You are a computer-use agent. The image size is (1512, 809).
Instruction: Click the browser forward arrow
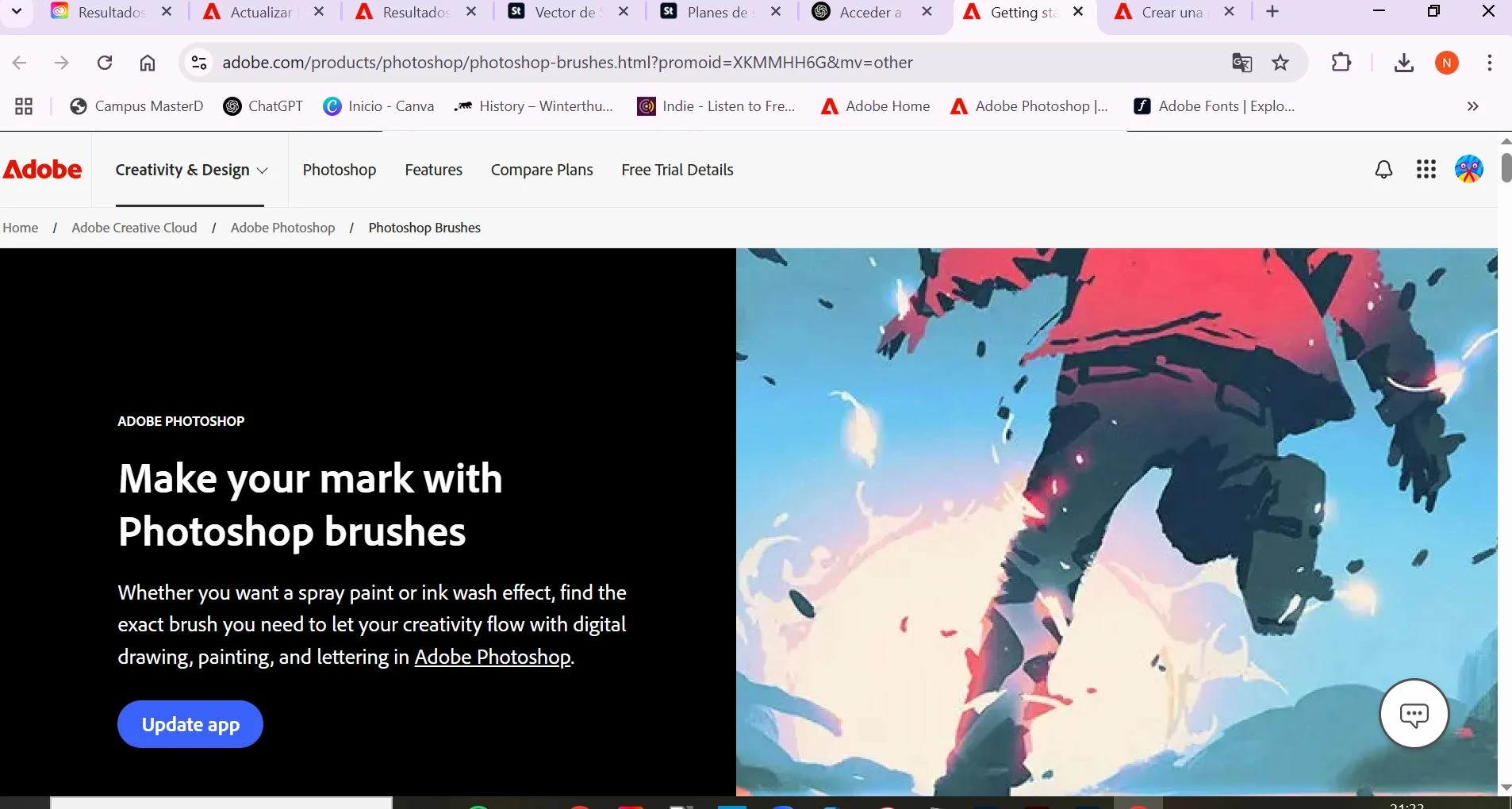click(62, 63)
